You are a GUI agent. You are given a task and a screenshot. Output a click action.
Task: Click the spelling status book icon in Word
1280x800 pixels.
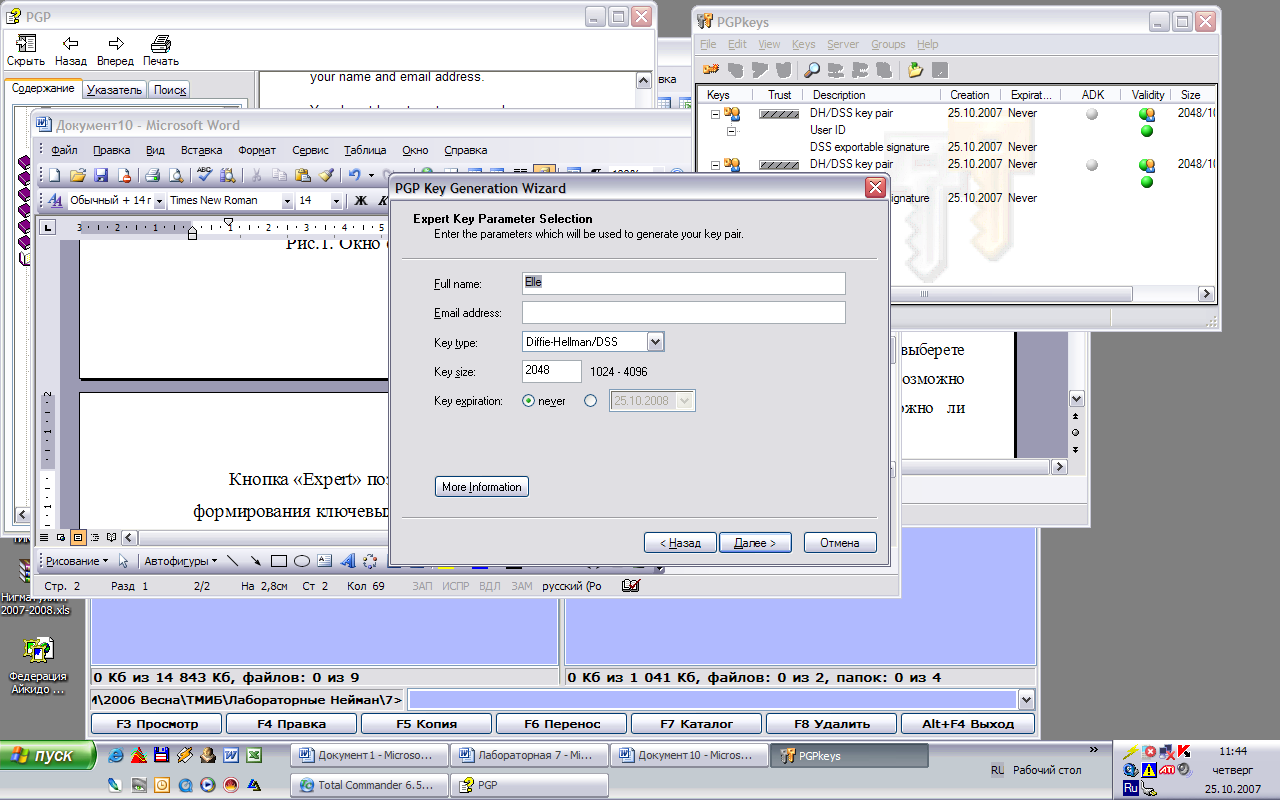tap(630, 586)
